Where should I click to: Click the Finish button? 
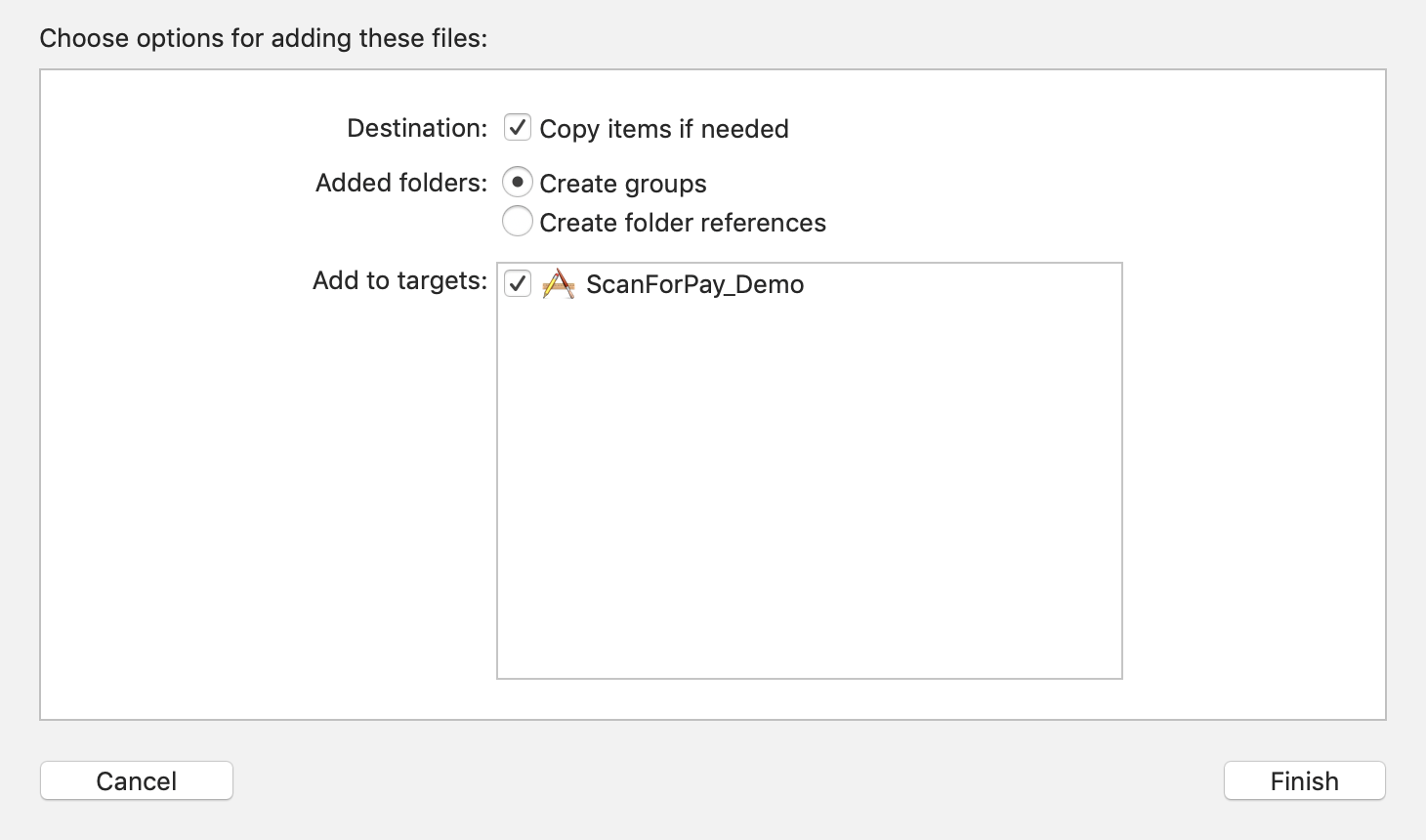1305,780
